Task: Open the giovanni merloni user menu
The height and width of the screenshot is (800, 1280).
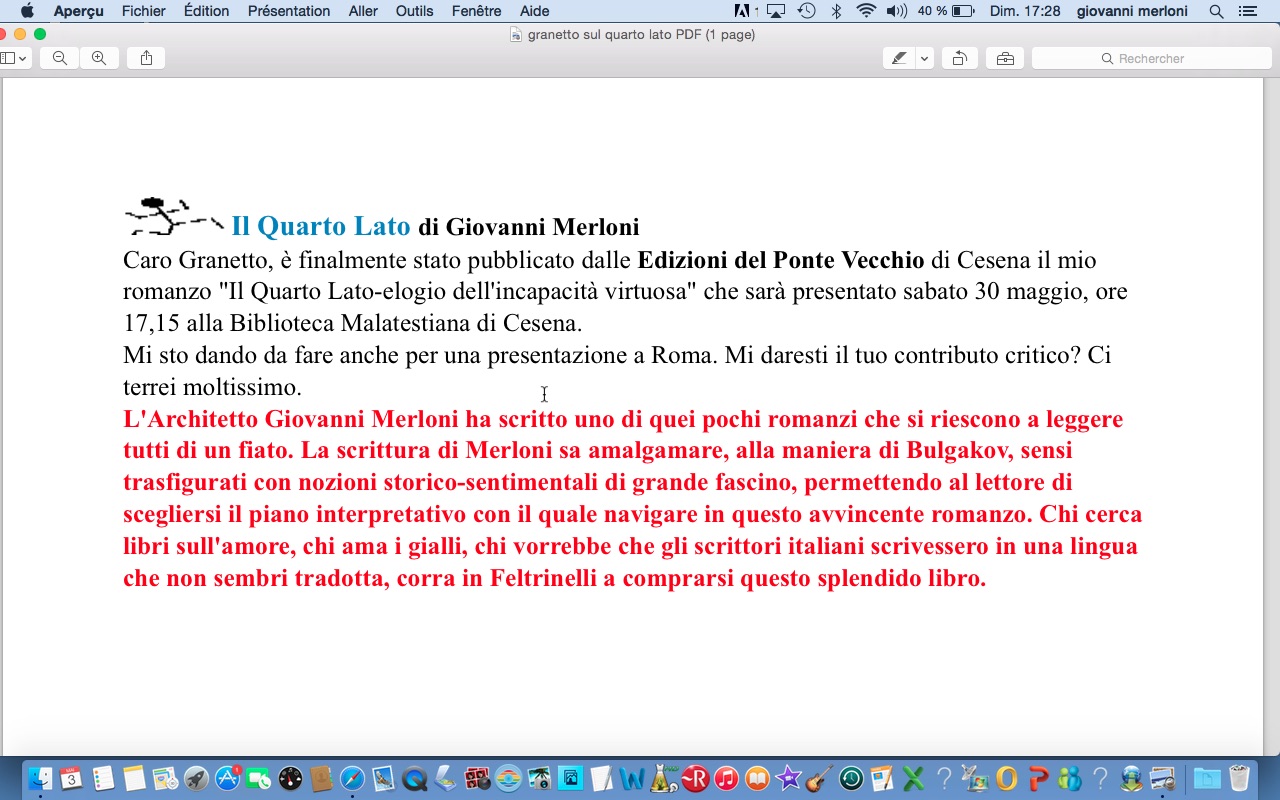Action: [x=1132, y=11]
